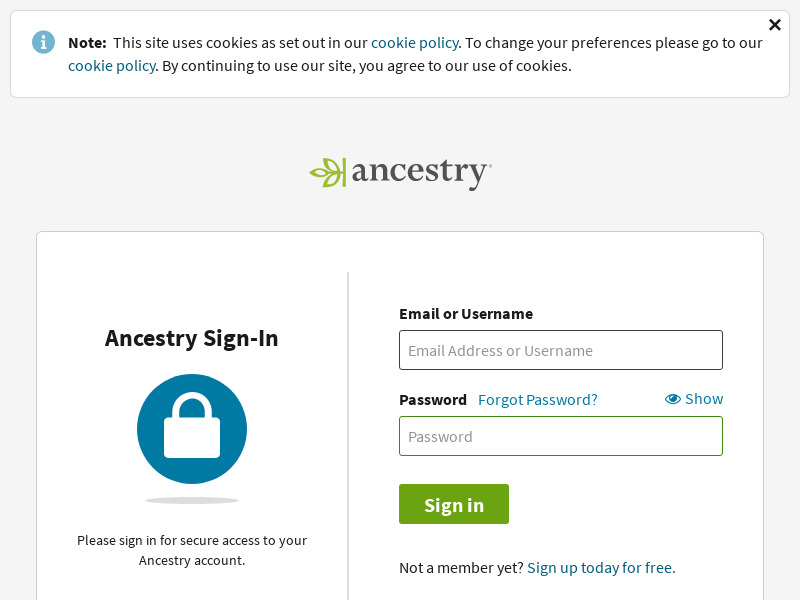
Task: Click the green checkmark-style lock circle
Action: click(192, 428)
